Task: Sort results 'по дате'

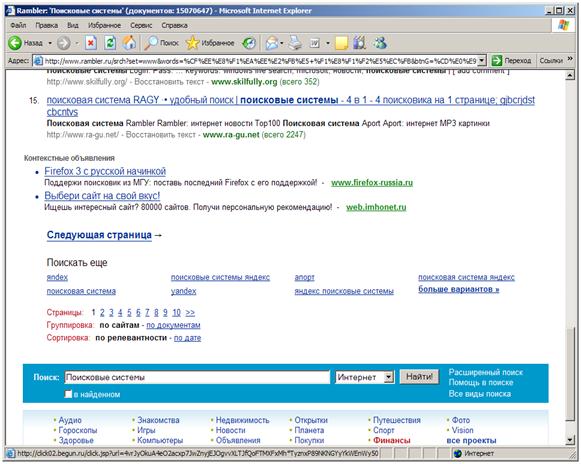Action: click(x=187, y=338)
